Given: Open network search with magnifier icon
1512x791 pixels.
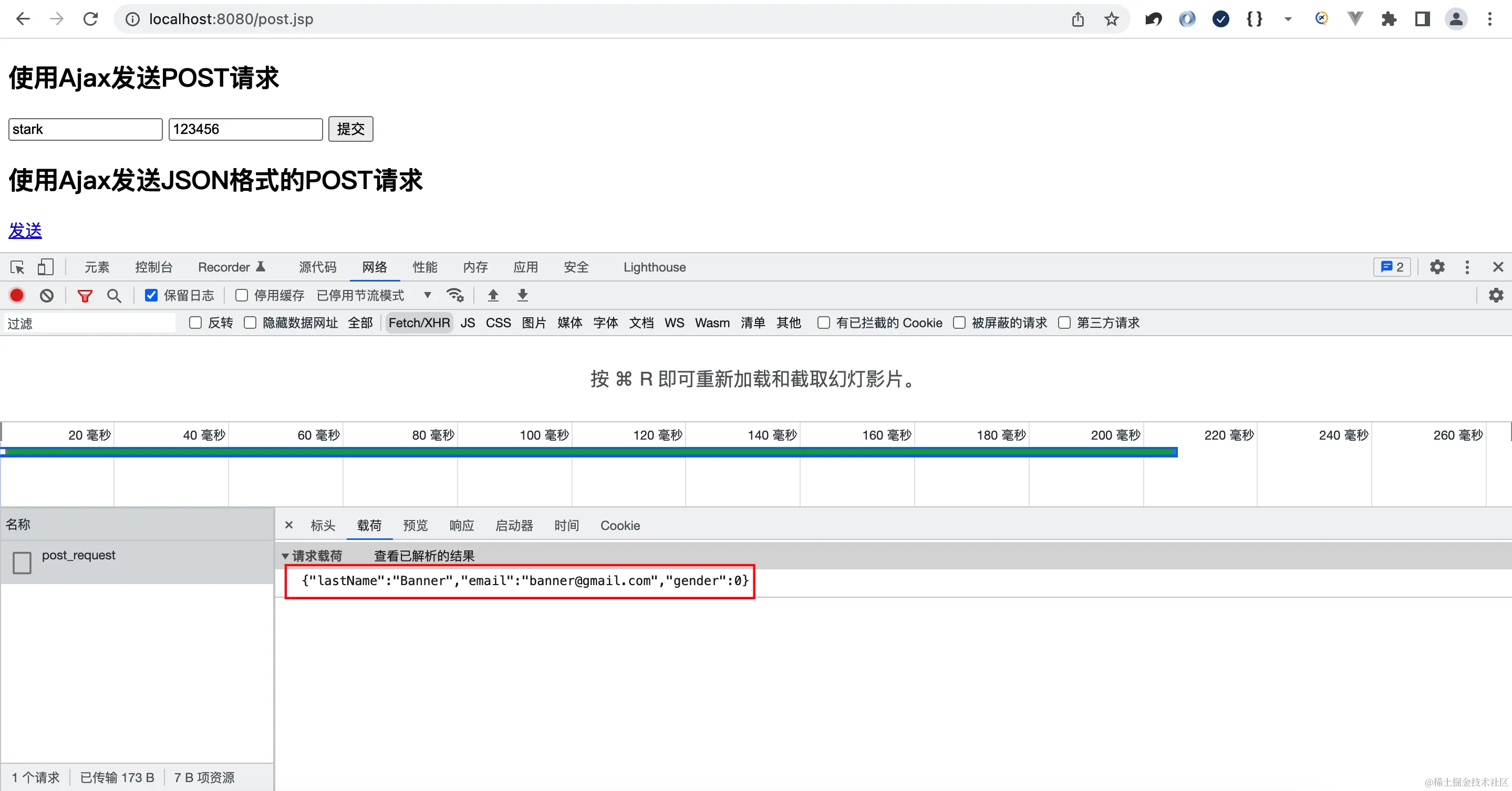Looking at the screenshot, I should (114, 296).
